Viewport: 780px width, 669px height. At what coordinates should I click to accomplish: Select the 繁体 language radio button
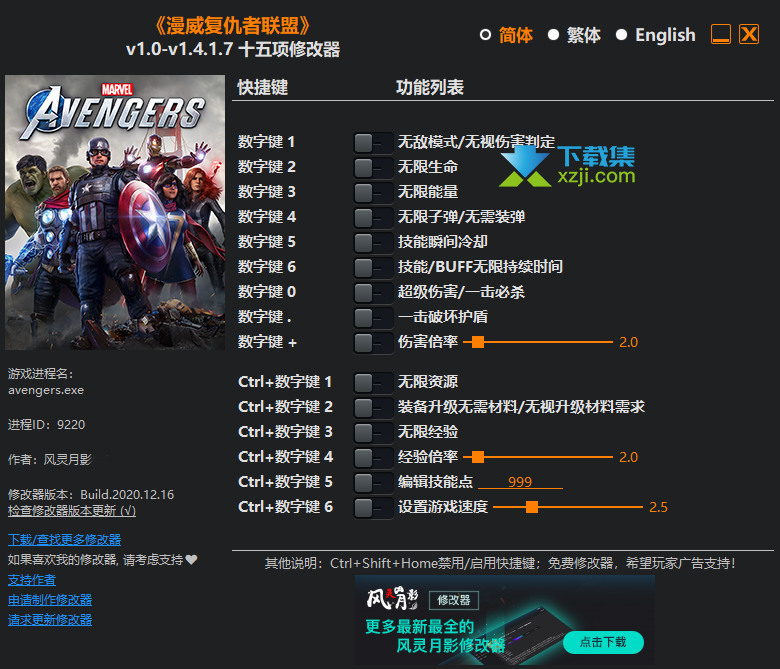[x=553, y=35]
